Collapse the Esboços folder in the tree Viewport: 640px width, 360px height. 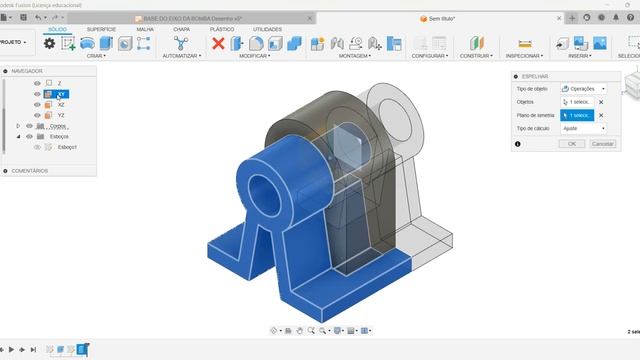pyautogui.click(x=18, y=137)
